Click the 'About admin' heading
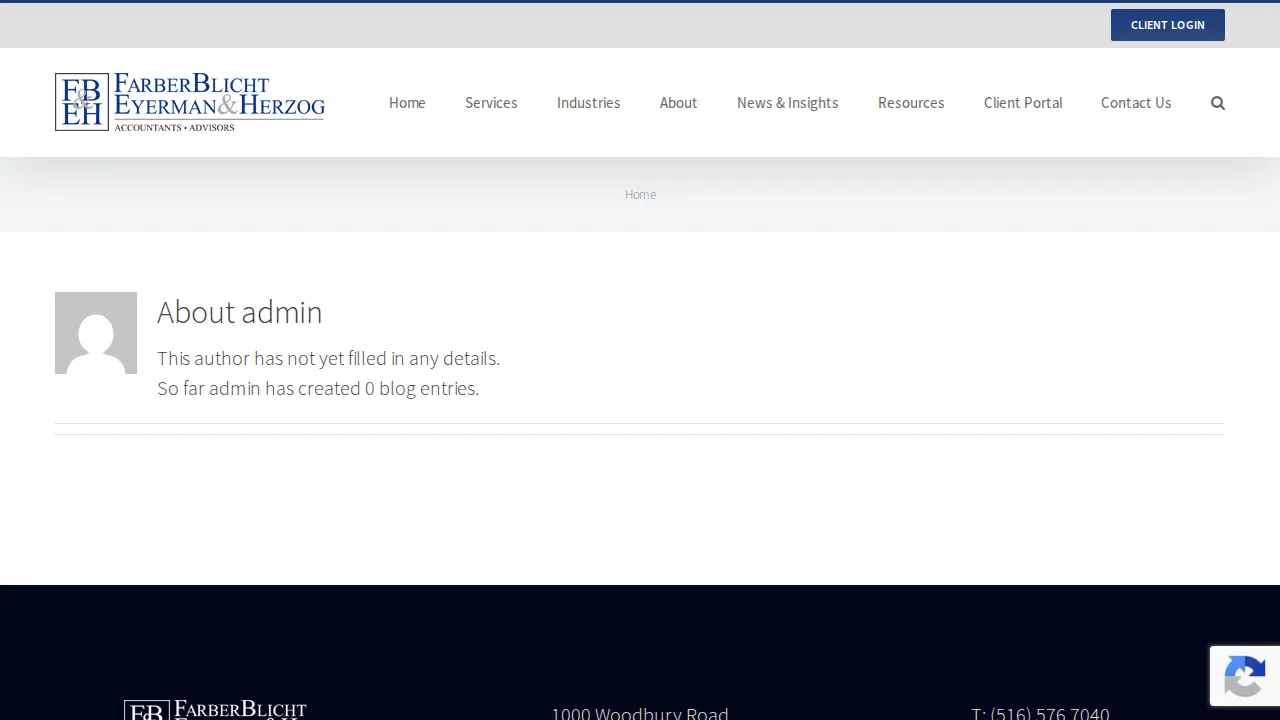Screen dimensions: 1280x720 (x=240, y=312)
